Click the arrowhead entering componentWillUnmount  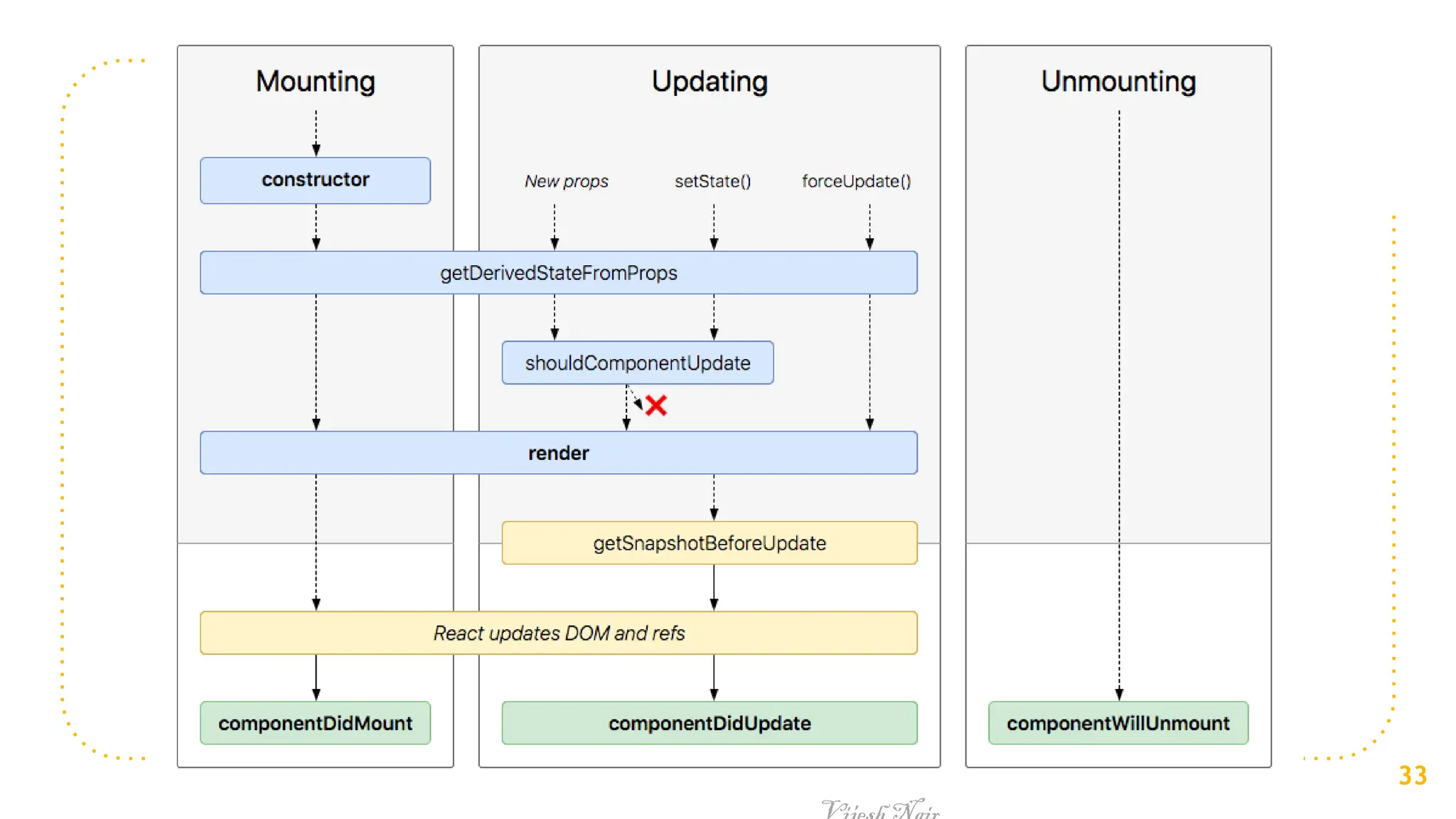1119,695
